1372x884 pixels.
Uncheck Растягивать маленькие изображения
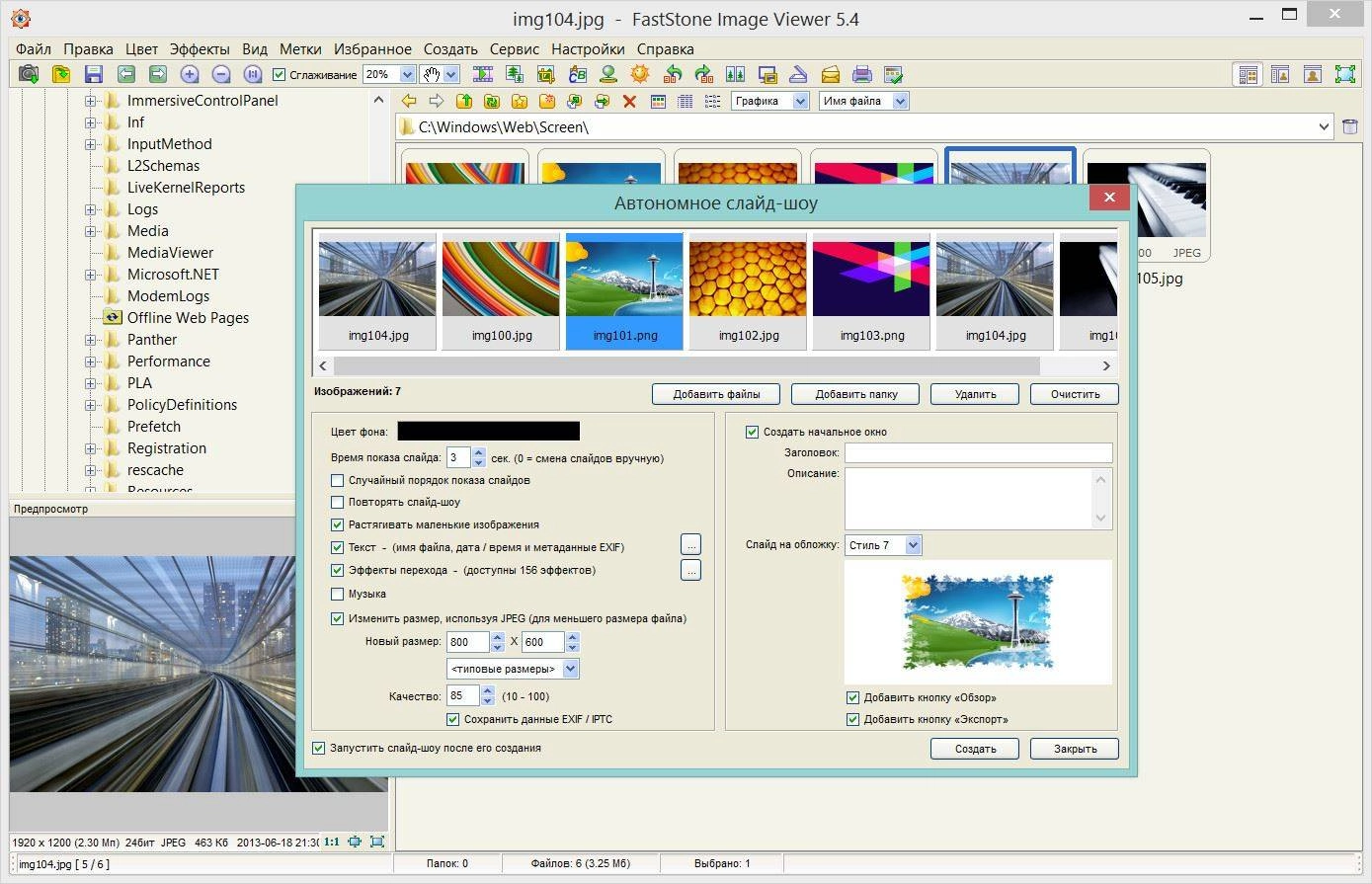[x=338, y=524]
